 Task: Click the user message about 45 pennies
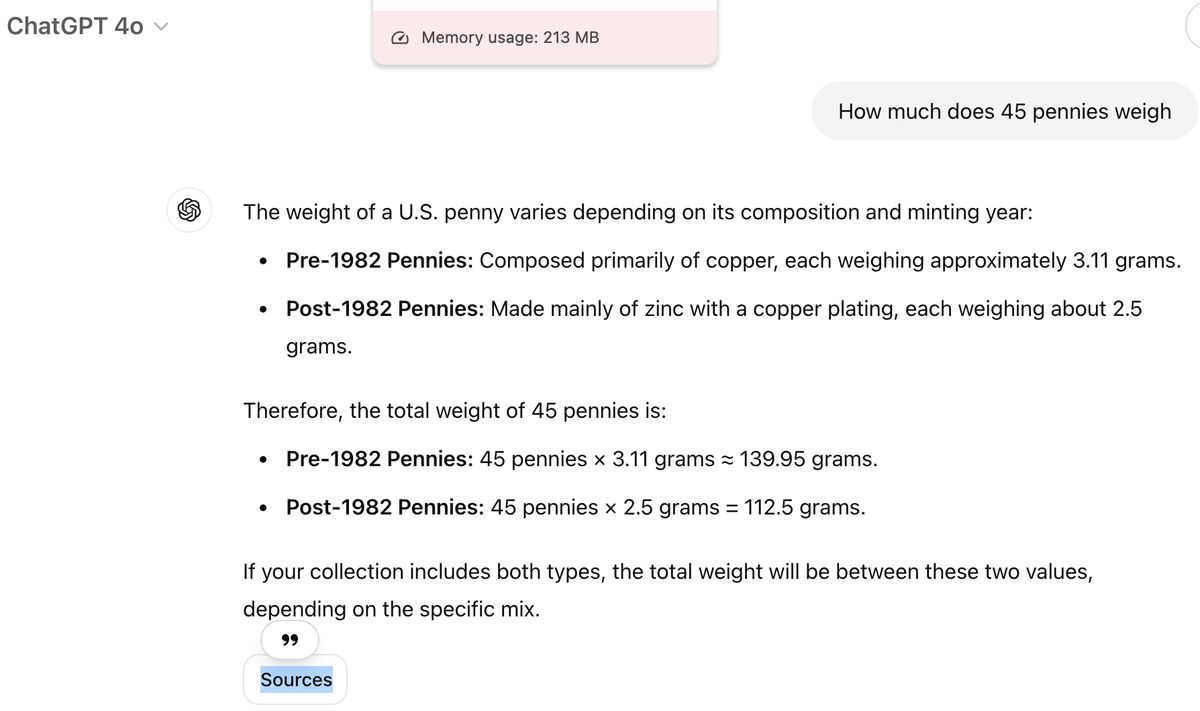[x=1004, y=111]
